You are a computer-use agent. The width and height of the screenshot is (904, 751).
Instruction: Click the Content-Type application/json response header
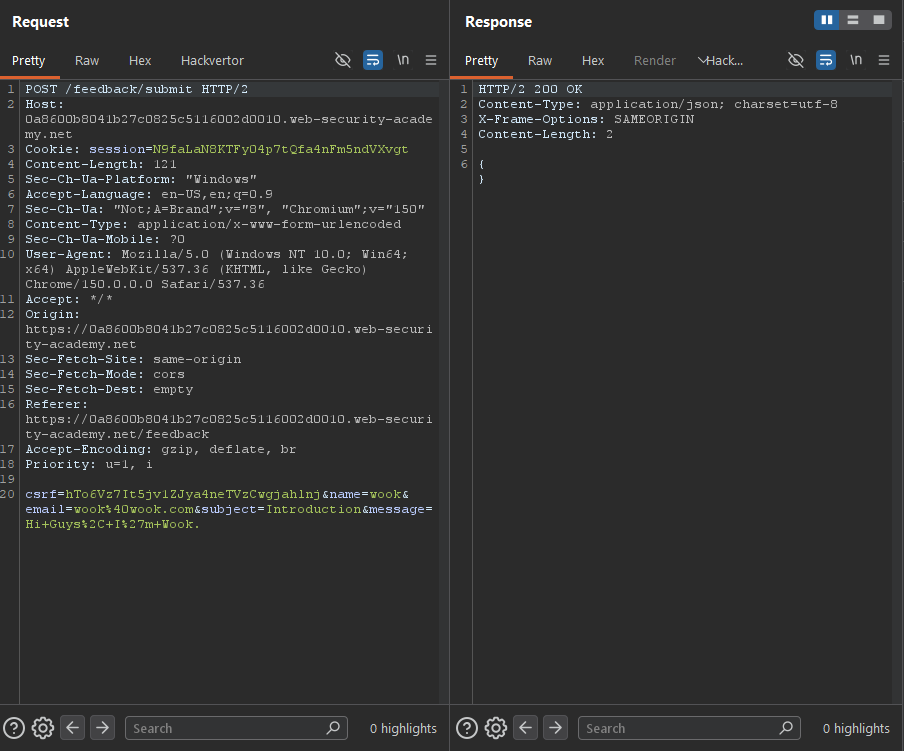[658, 104]
